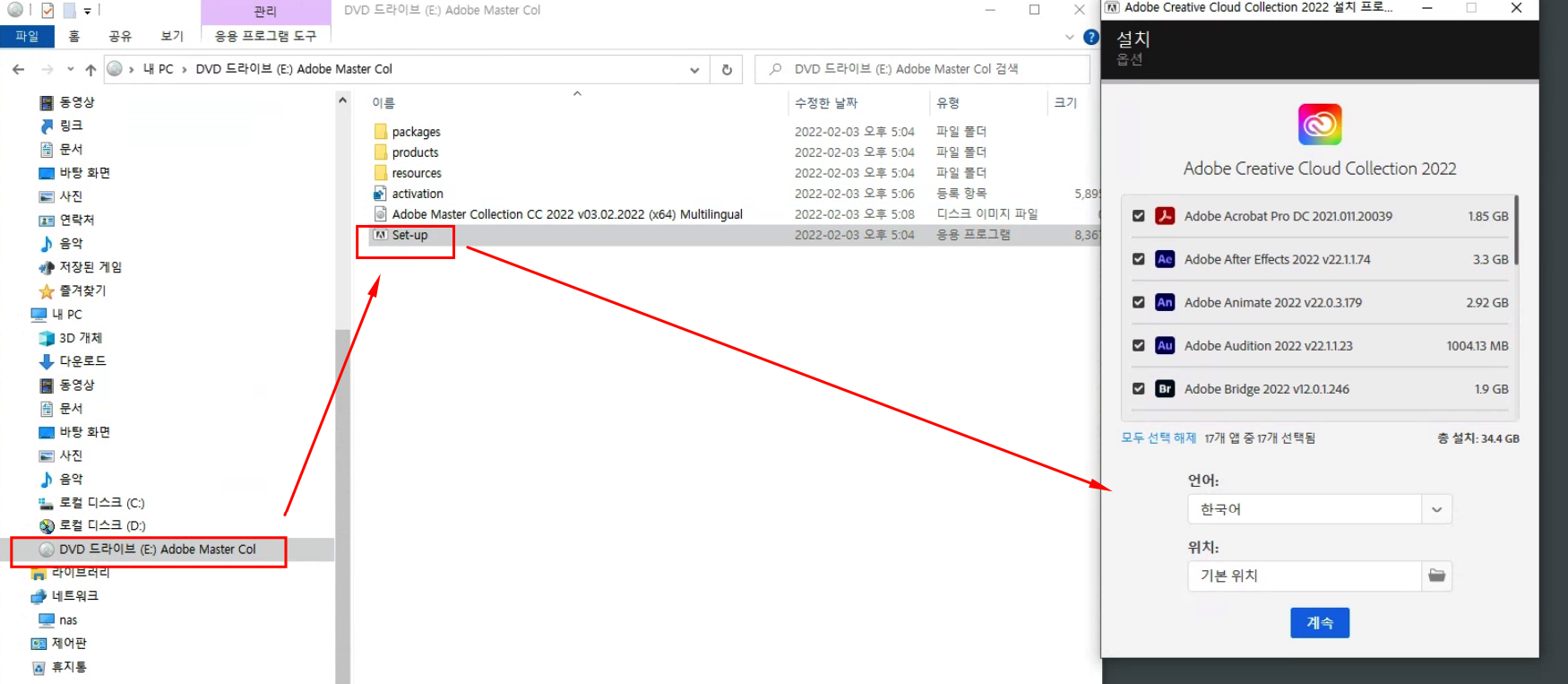Open the 공유 ribbon tab
1568x684 pixels.
pos(120,36)
